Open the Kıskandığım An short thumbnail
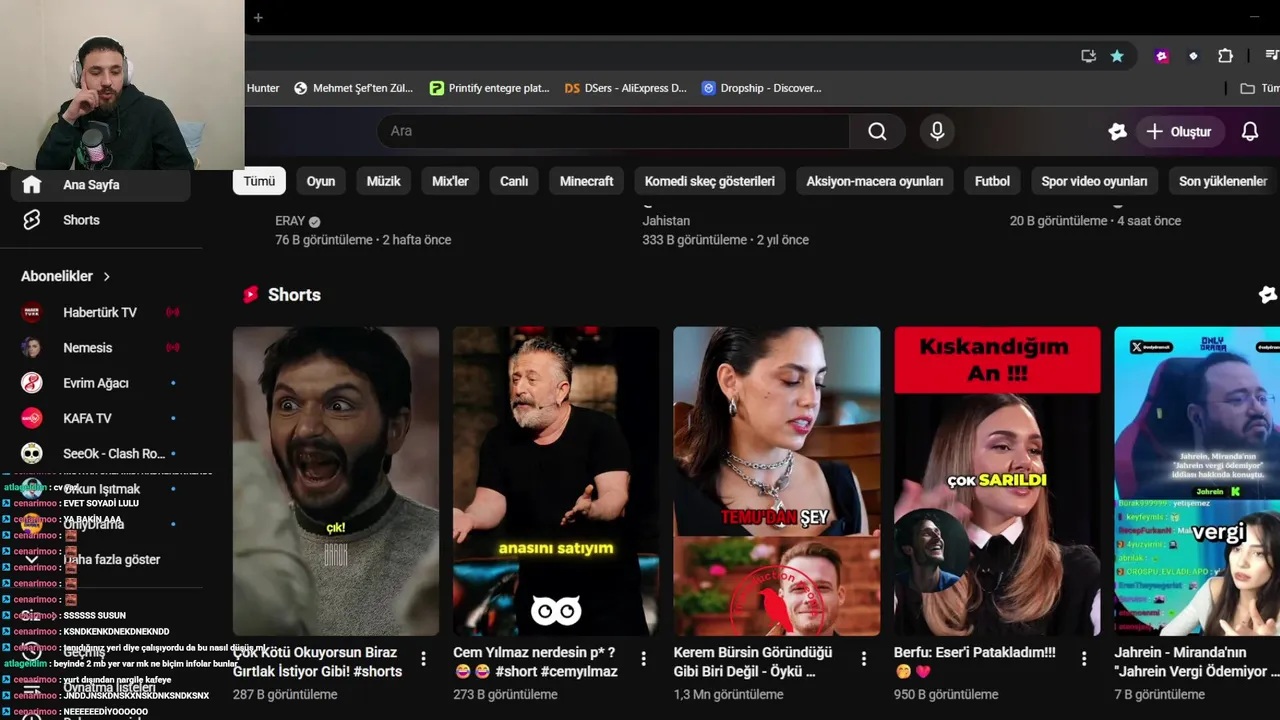 997,481
